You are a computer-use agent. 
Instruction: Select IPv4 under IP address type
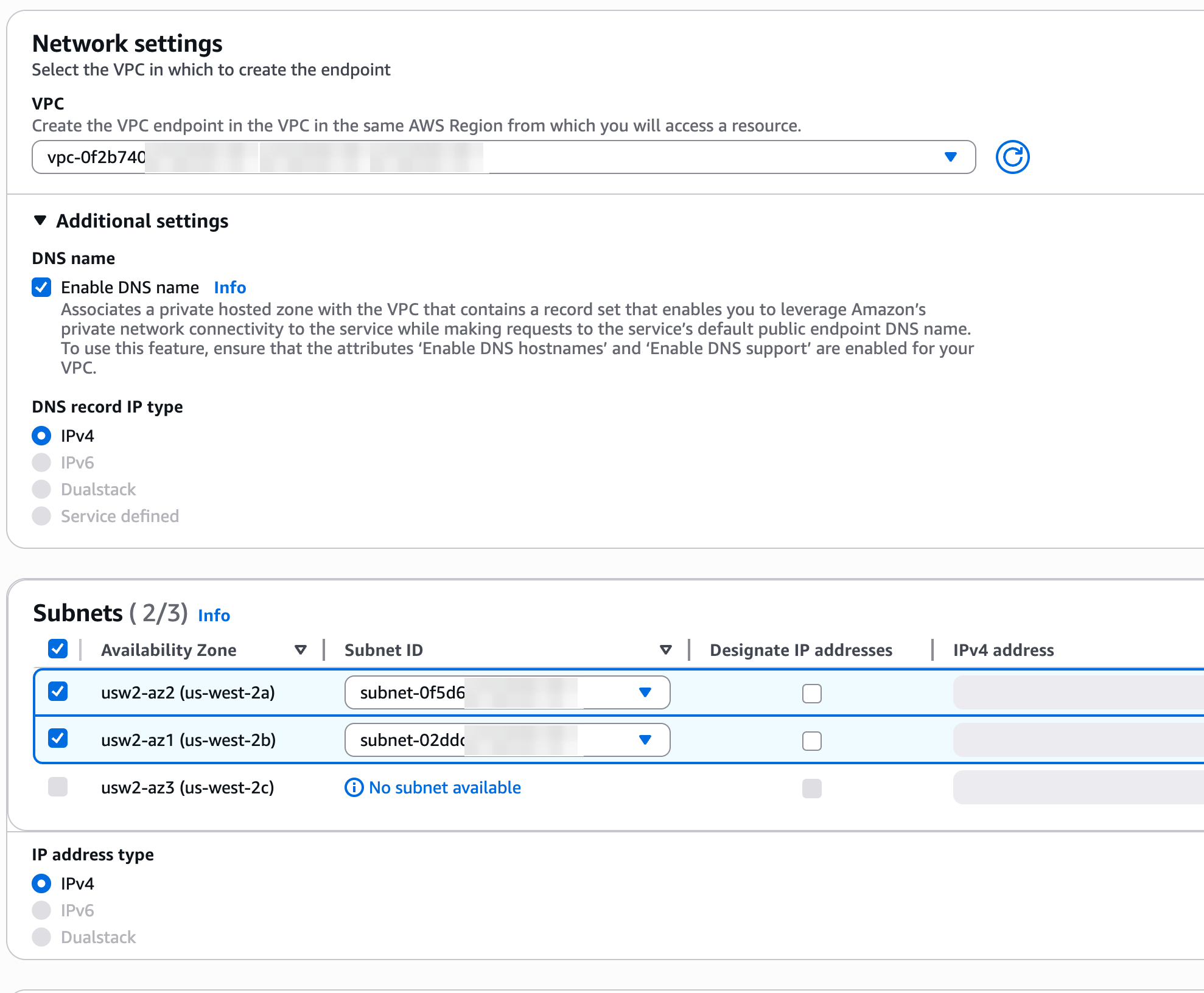41,883
